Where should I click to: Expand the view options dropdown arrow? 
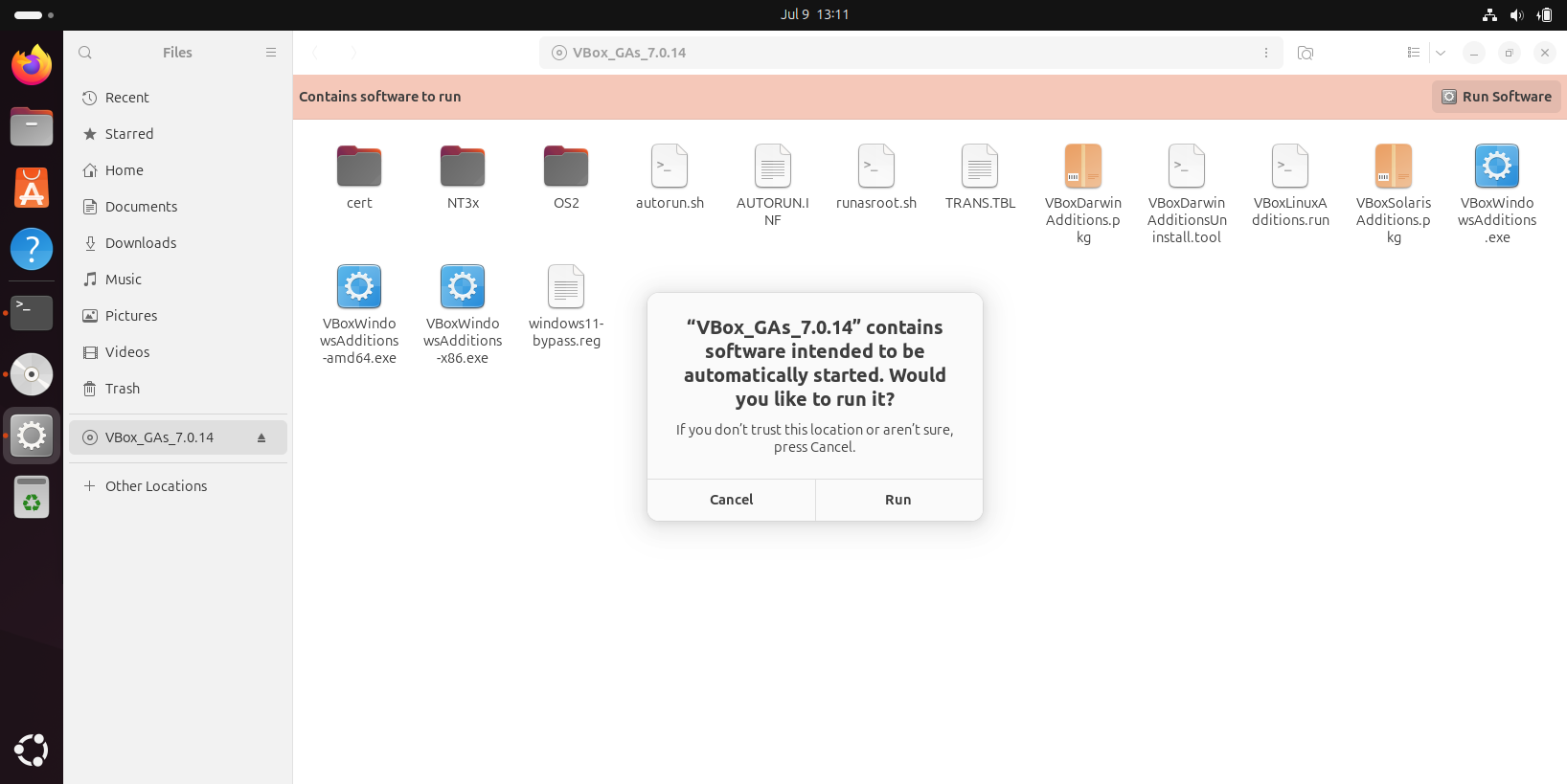(1441, 53)
